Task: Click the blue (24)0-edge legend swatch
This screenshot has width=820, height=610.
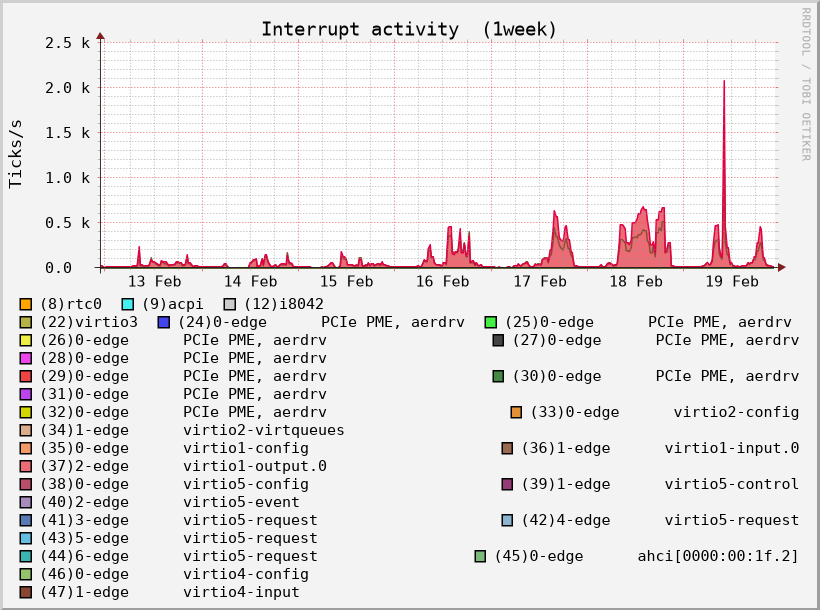Action: pos(164,322)
